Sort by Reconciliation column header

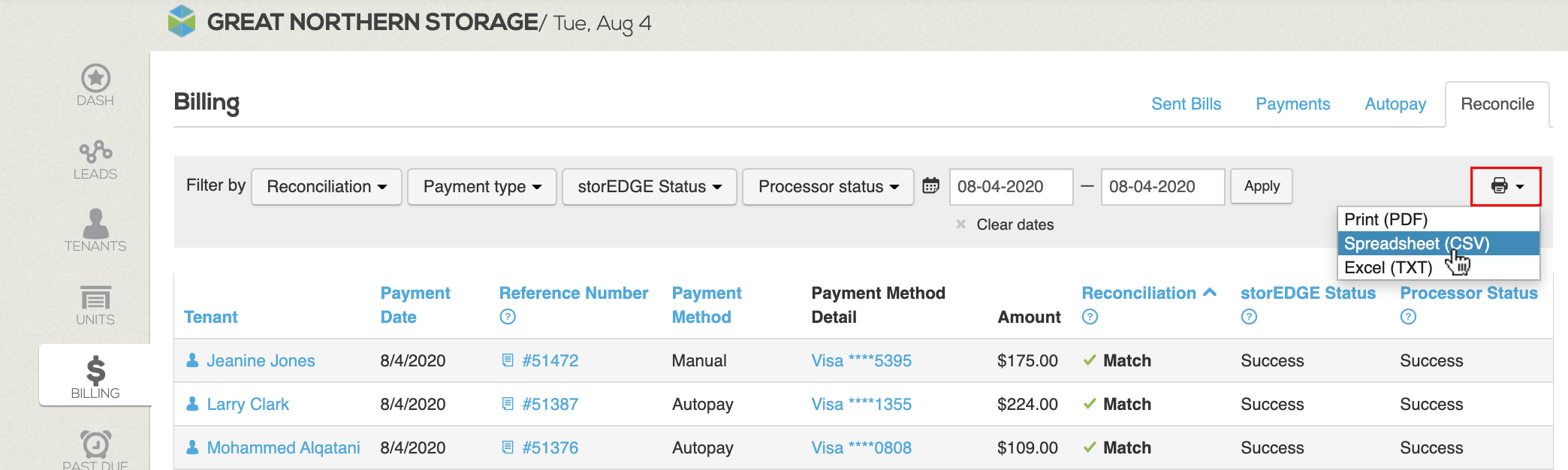[1138, 293]
